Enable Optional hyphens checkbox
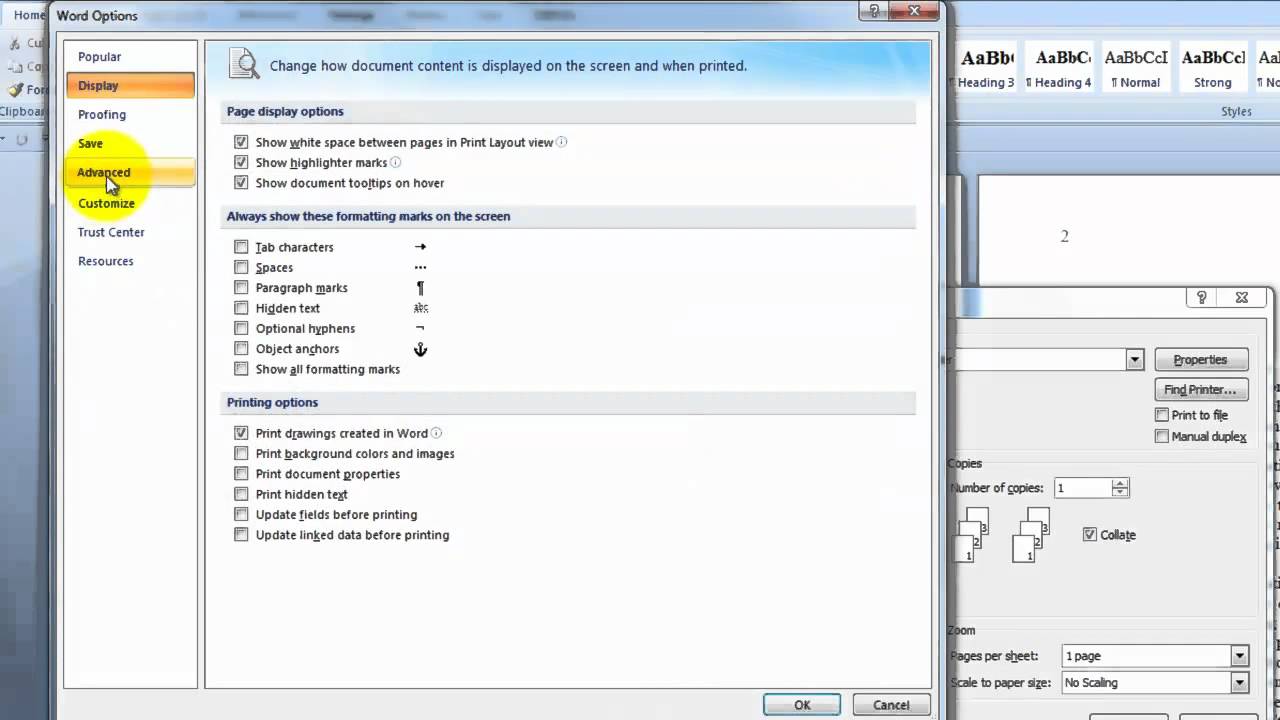Viewport: 1280px width, 720px height. (241, 329)
